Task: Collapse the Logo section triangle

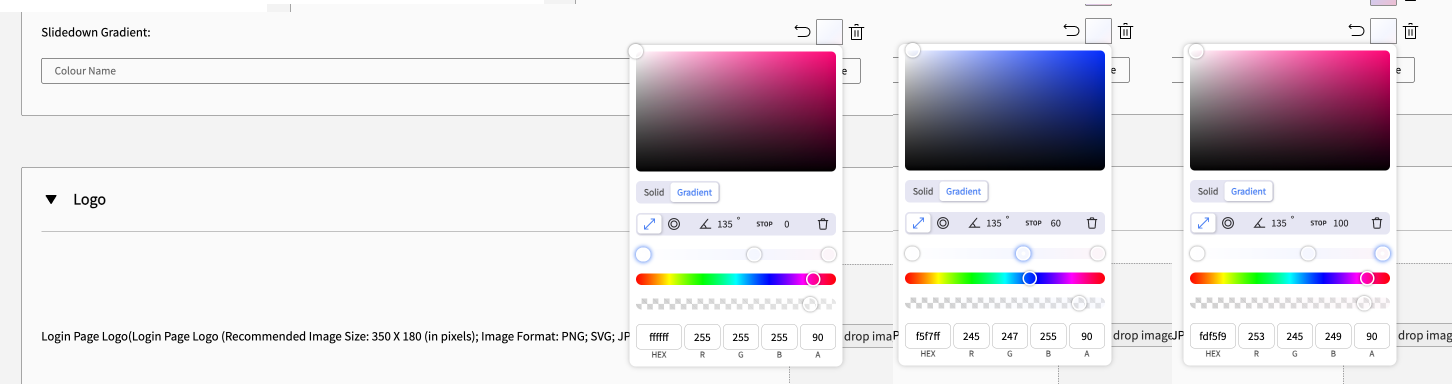Action: click(51, 200)
